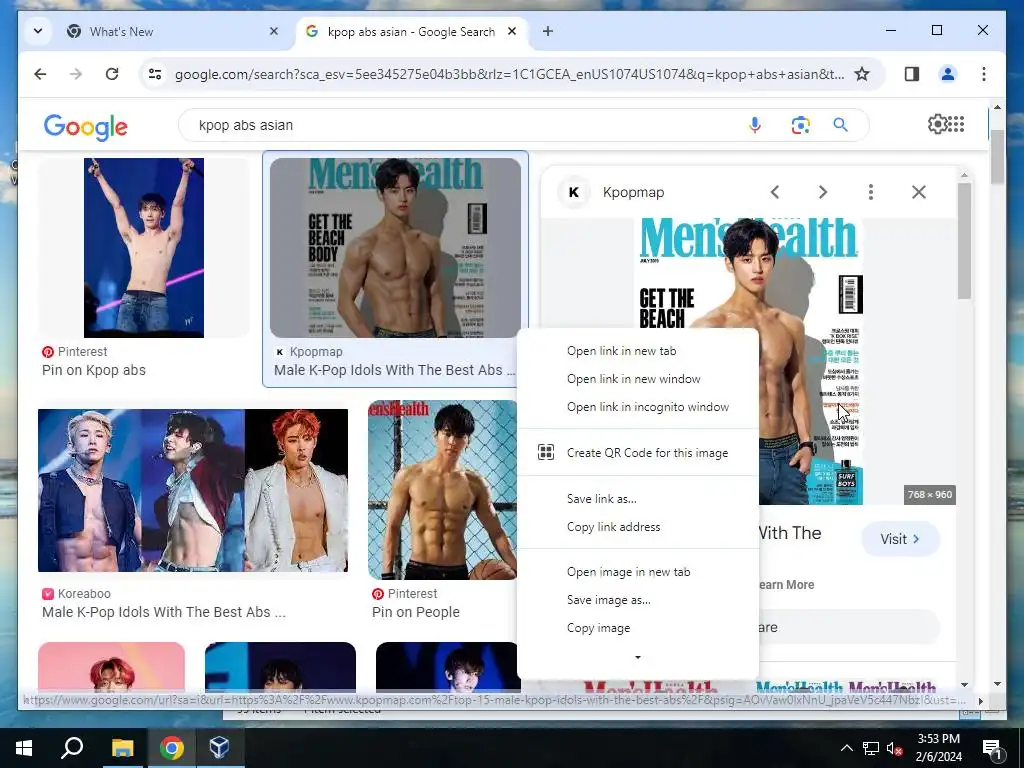Close the image preview panel
This screenshot has width=1024, height=768.
pos(919,192)
